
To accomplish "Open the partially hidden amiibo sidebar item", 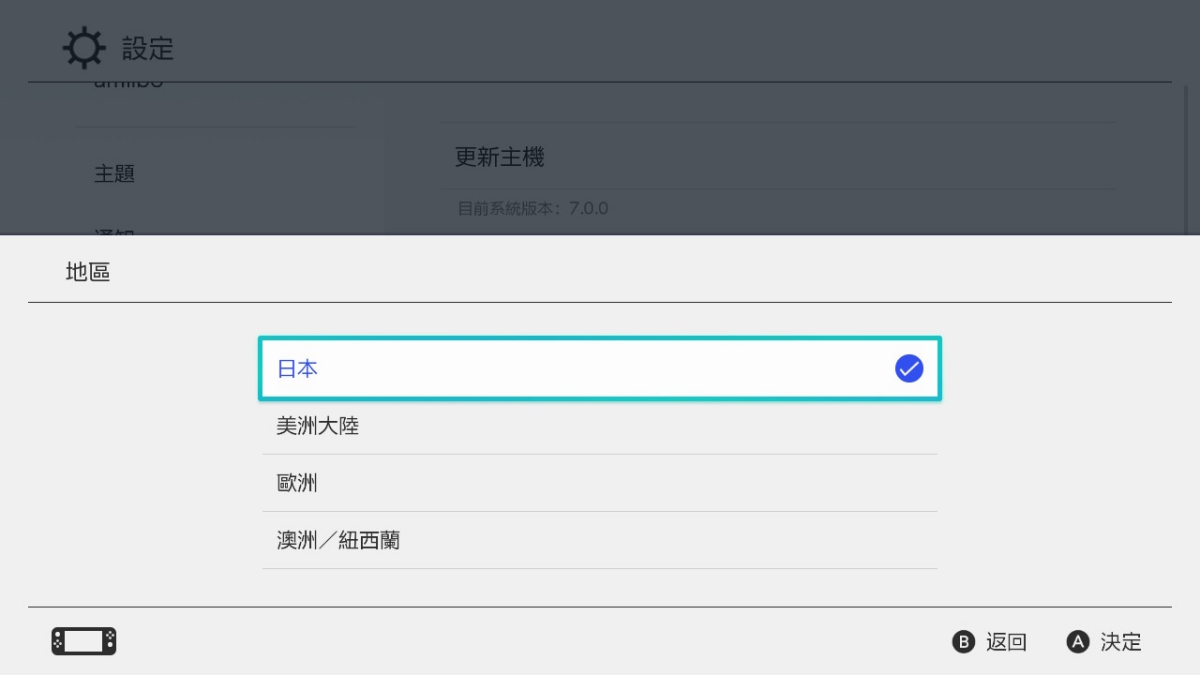I will [128, 86].
